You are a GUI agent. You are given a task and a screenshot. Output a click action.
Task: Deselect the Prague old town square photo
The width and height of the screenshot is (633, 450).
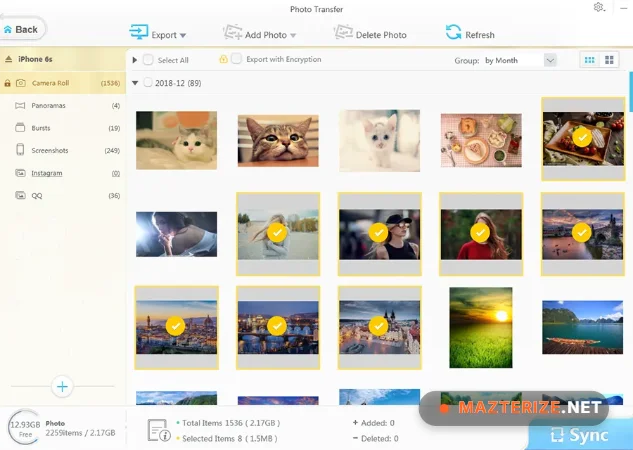point(379,326)
